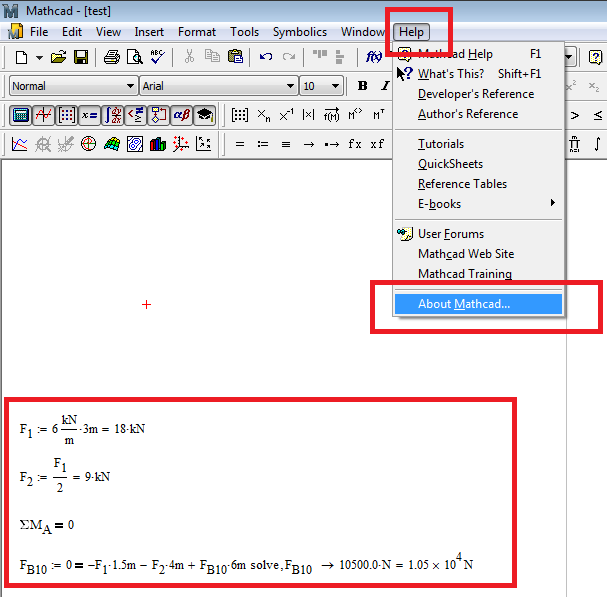
Task: Click the evaluate numerically = icon
Action: point(240,145)
